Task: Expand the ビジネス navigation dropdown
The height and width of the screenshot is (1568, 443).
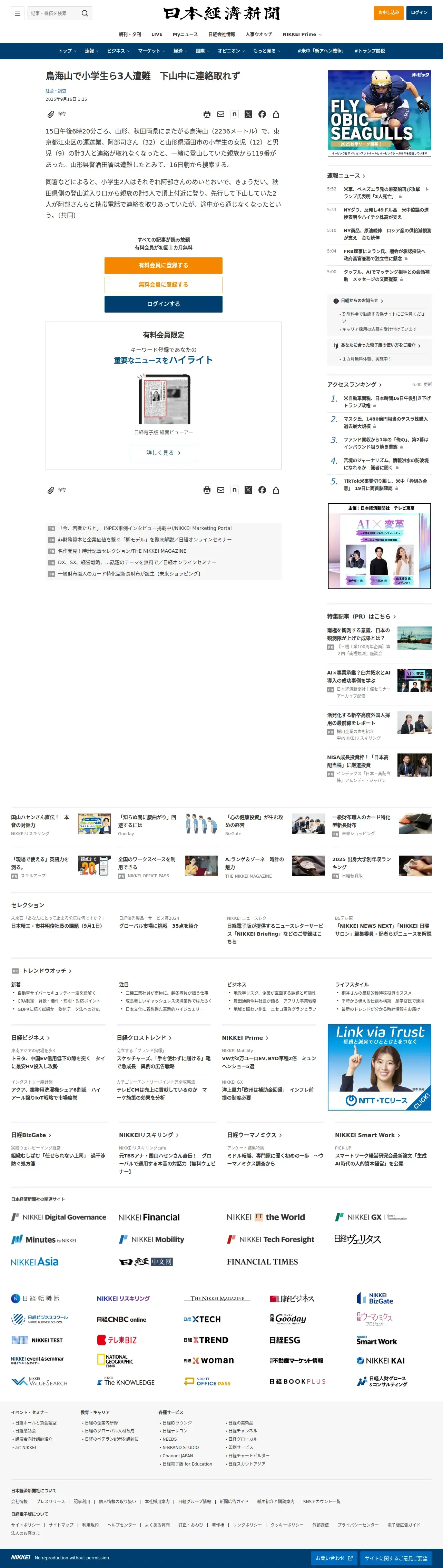Action: tap(118, 51)
